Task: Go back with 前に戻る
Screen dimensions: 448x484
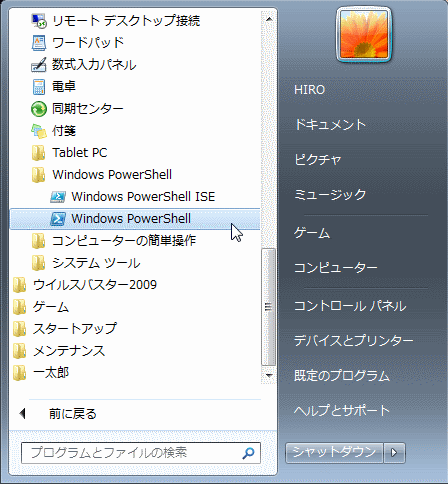Action: [x=73, y=414]
